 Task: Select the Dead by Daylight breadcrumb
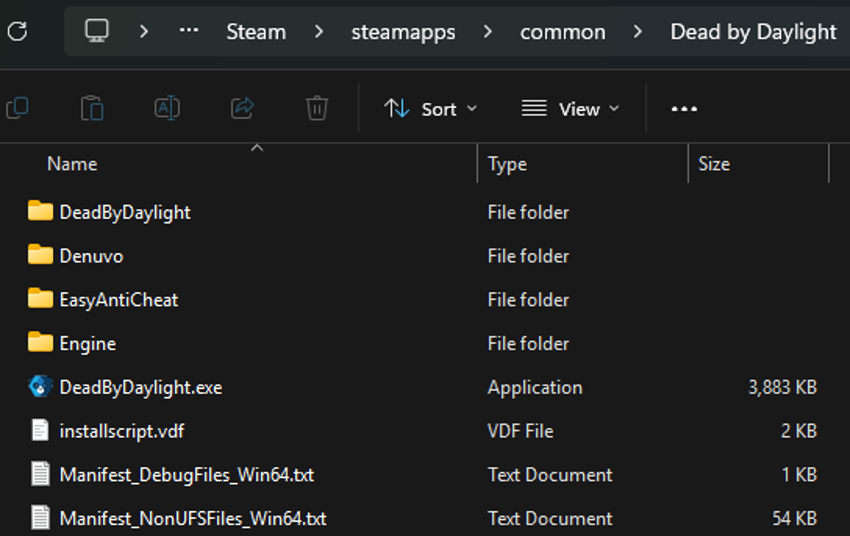(754, 33)
